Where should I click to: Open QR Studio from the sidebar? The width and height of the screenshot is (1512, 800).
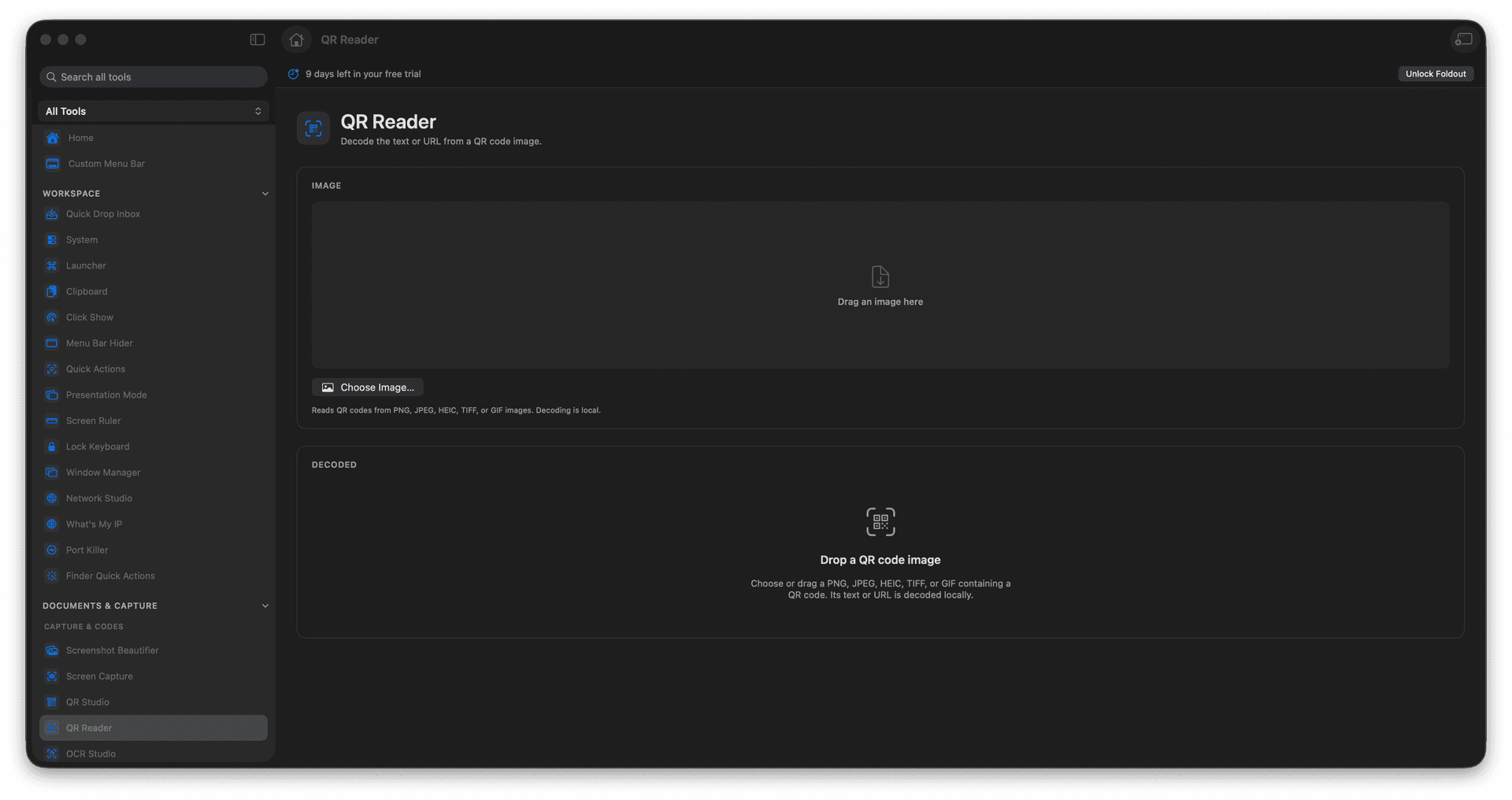pyautogui.click(x=87, y=702)
